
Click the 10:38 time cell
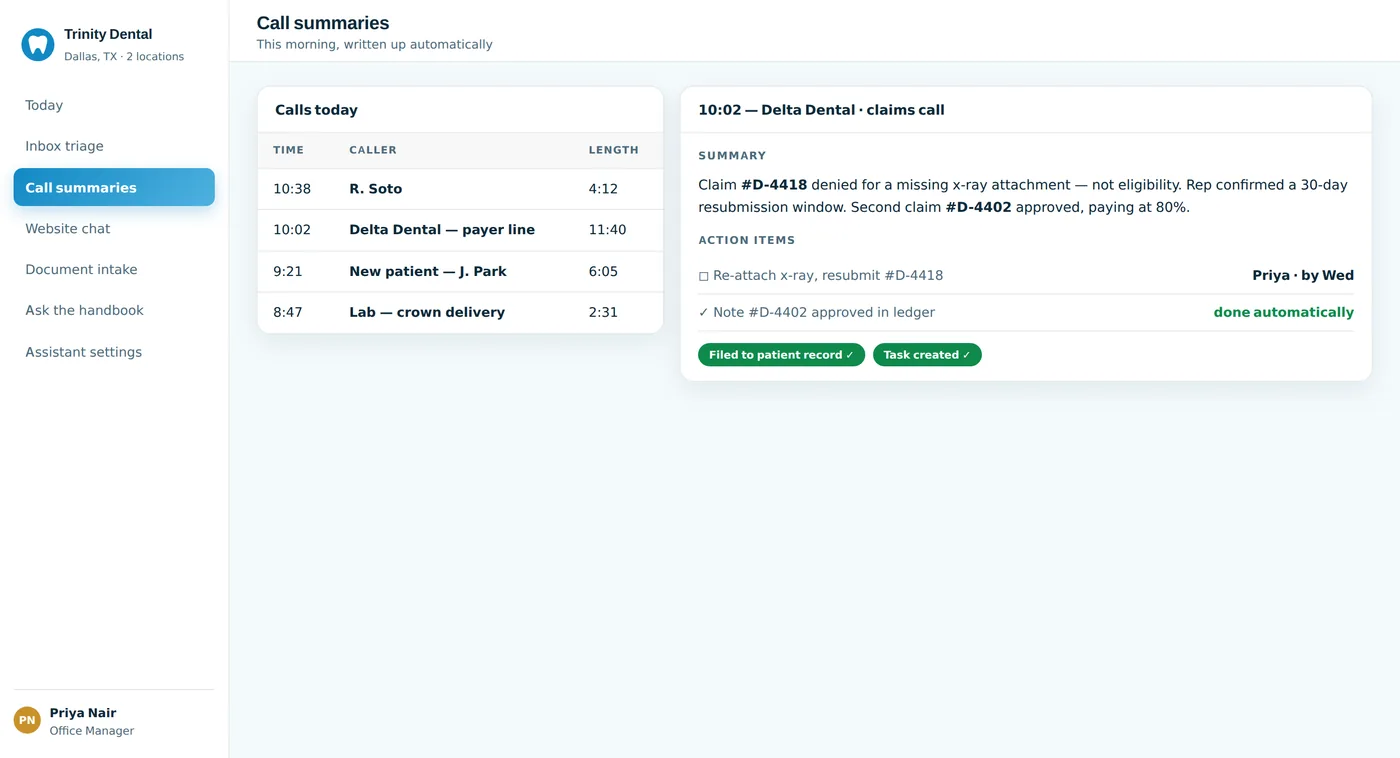[x=292, y=189]
